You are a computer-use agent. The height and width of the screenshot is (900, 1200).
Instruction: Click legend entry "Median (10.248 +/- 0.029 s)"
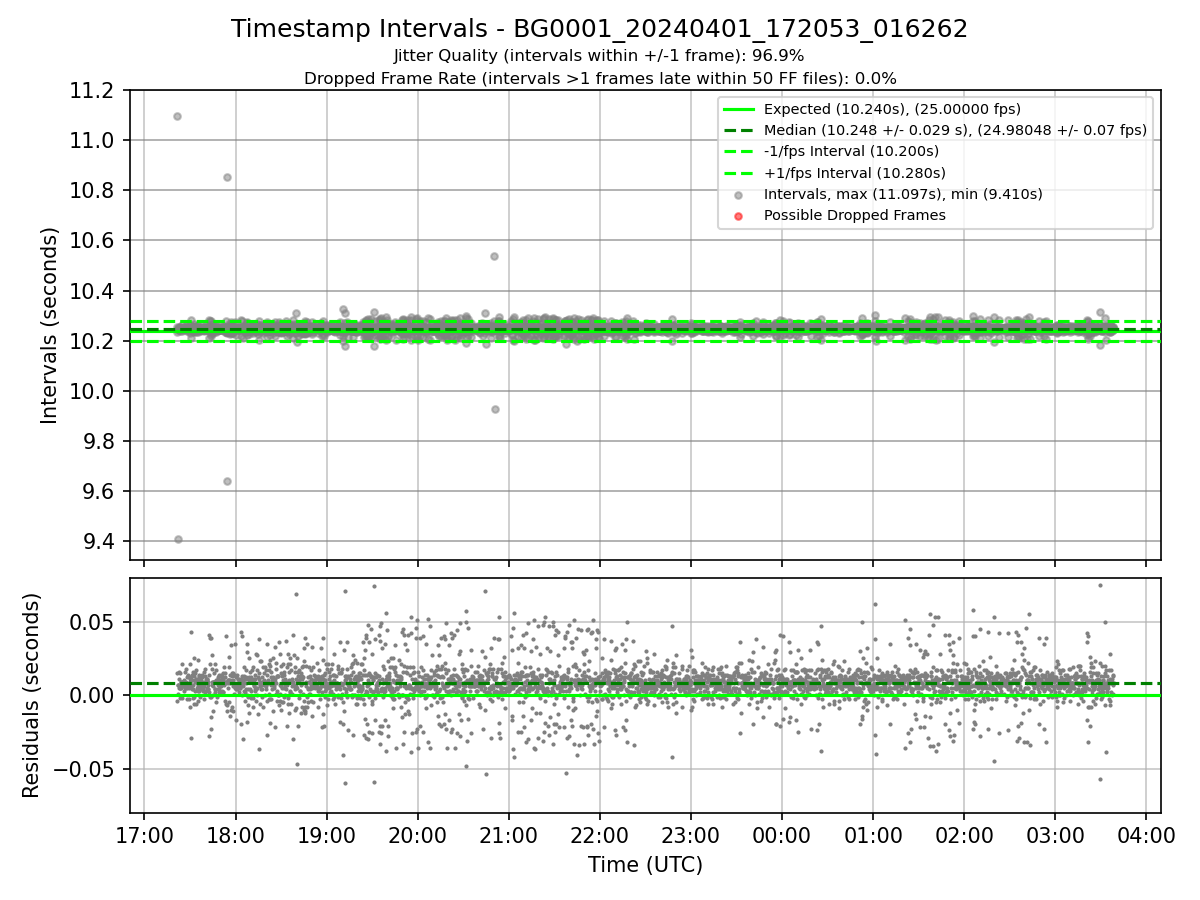955,130
